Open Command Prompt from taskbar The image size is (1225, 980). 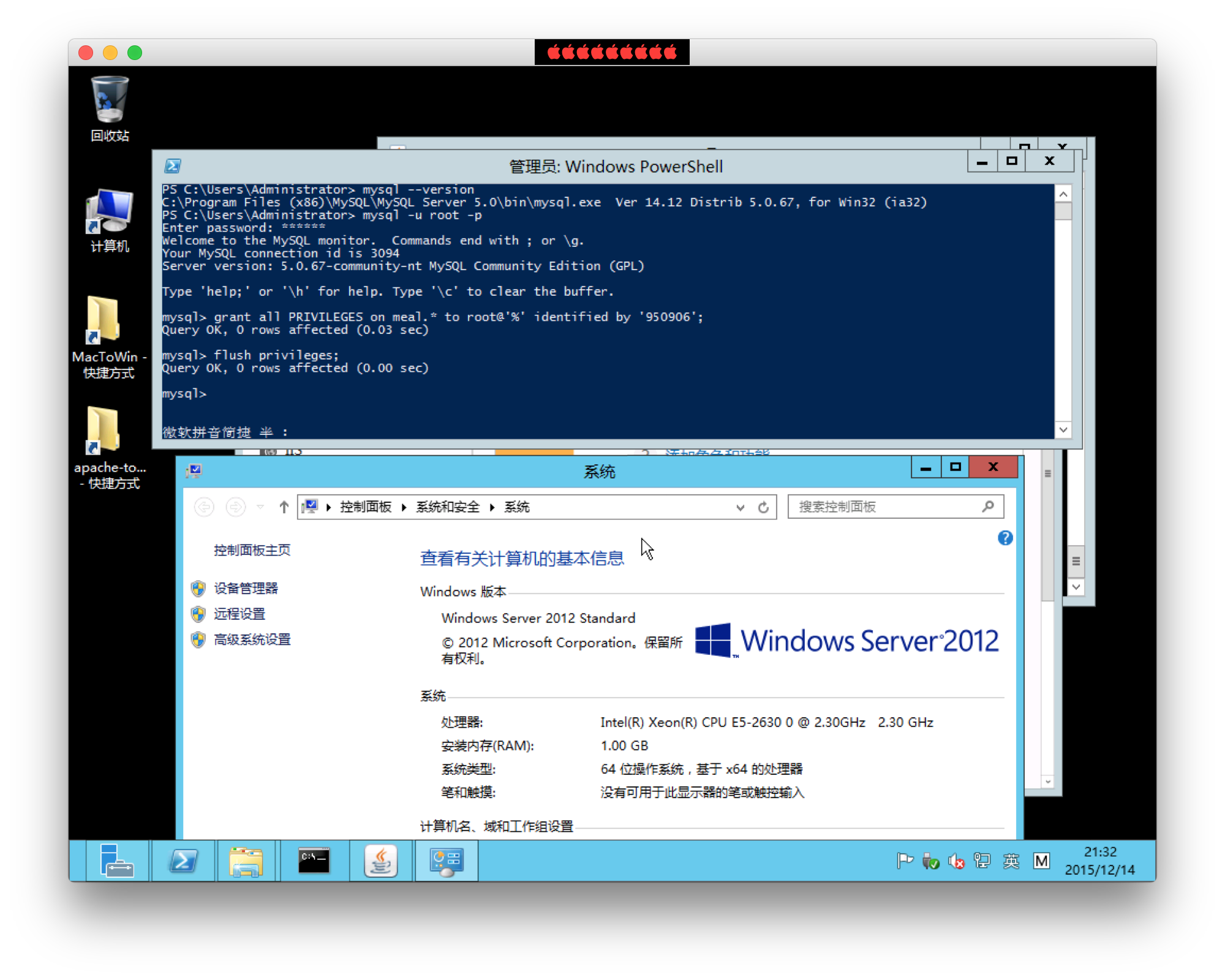[x=314, y=861]
